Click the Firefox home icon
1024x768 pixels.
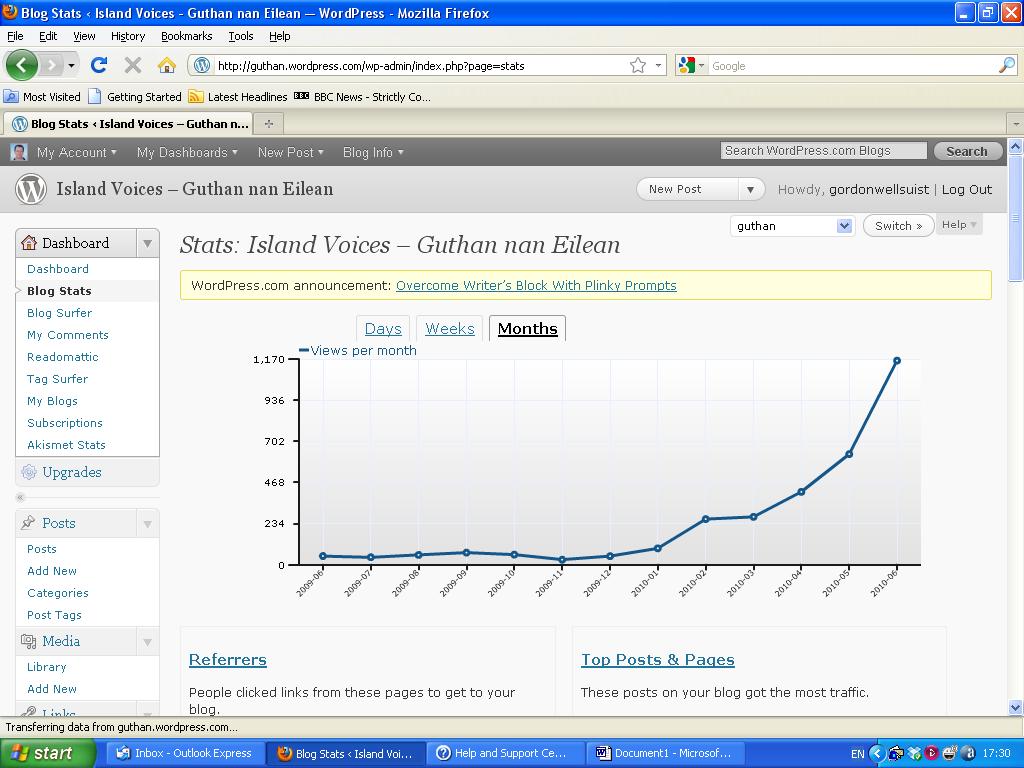click(167, 65)
